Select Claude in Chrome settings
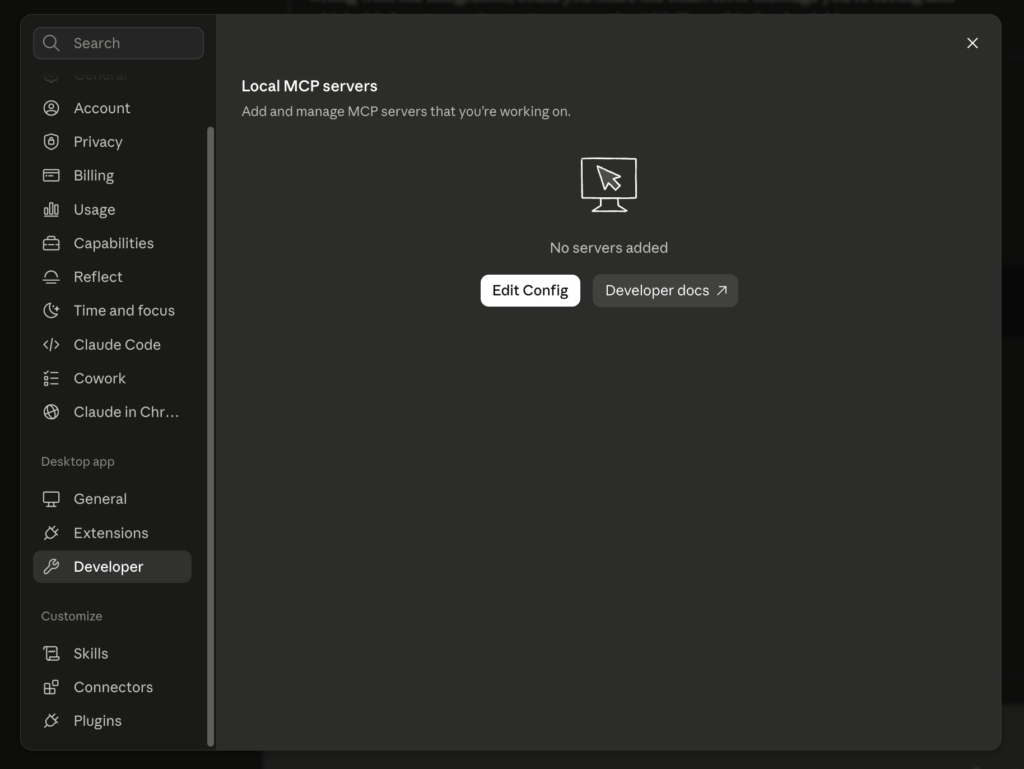This screenshot has width=1024, height=769. [112, 412]
